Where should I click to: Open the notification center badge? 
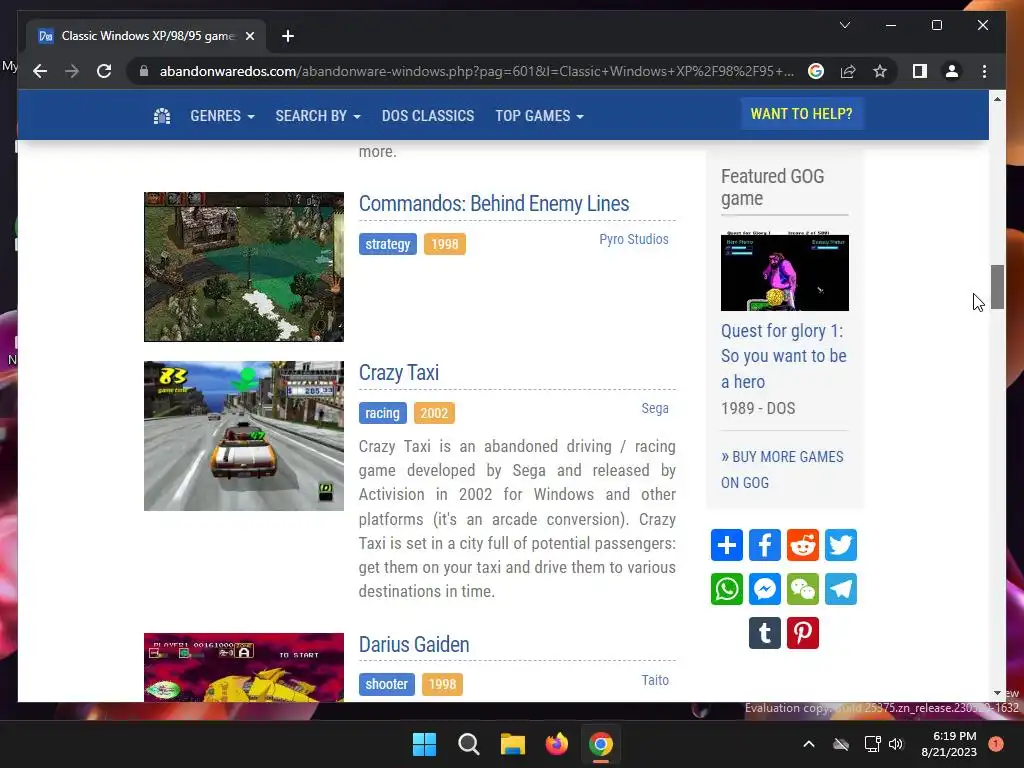996,744
